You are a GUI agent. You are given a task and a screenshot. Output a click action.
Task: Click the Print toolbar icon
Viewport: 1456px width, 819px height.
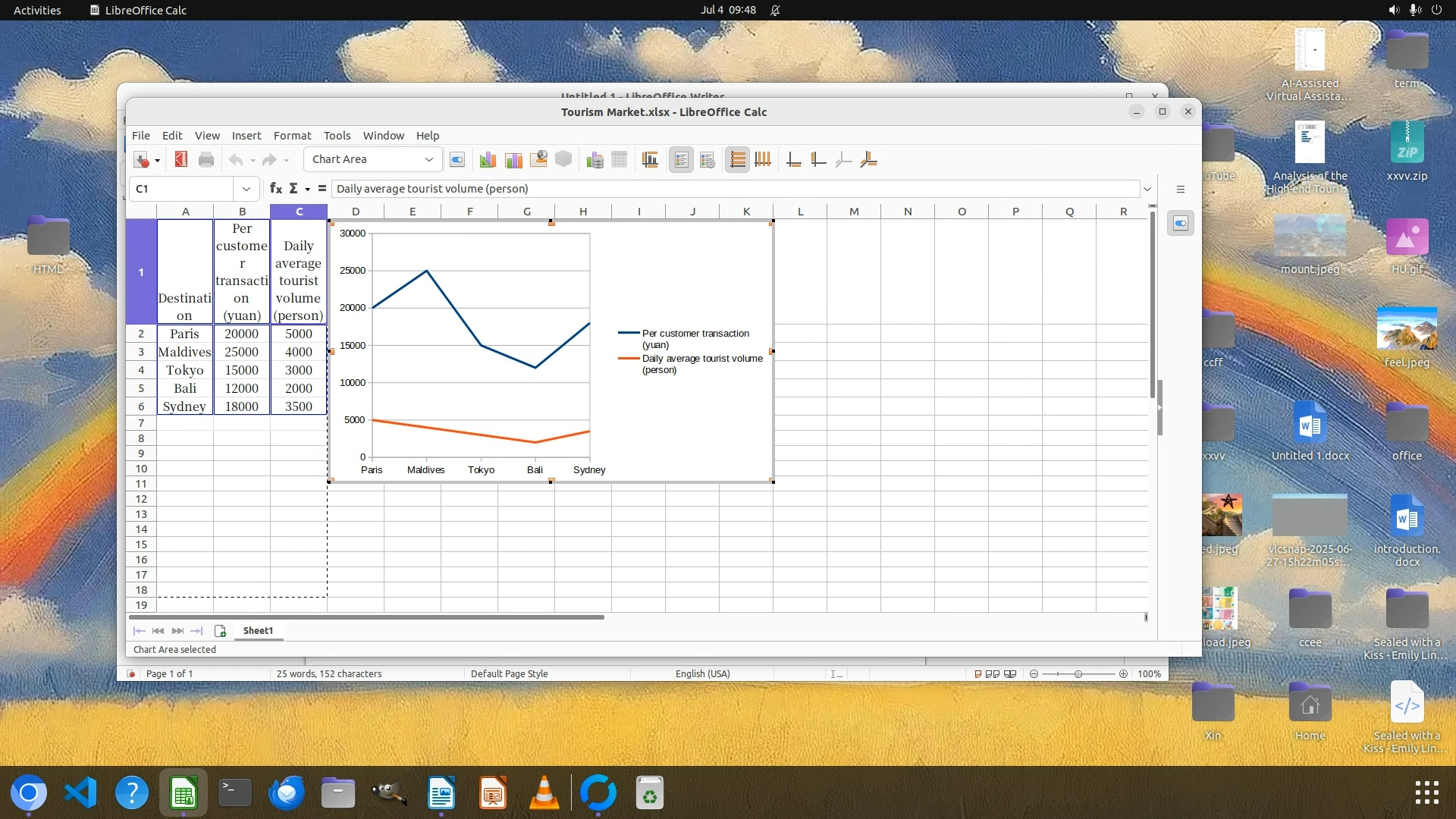click(x=206, y=159)
